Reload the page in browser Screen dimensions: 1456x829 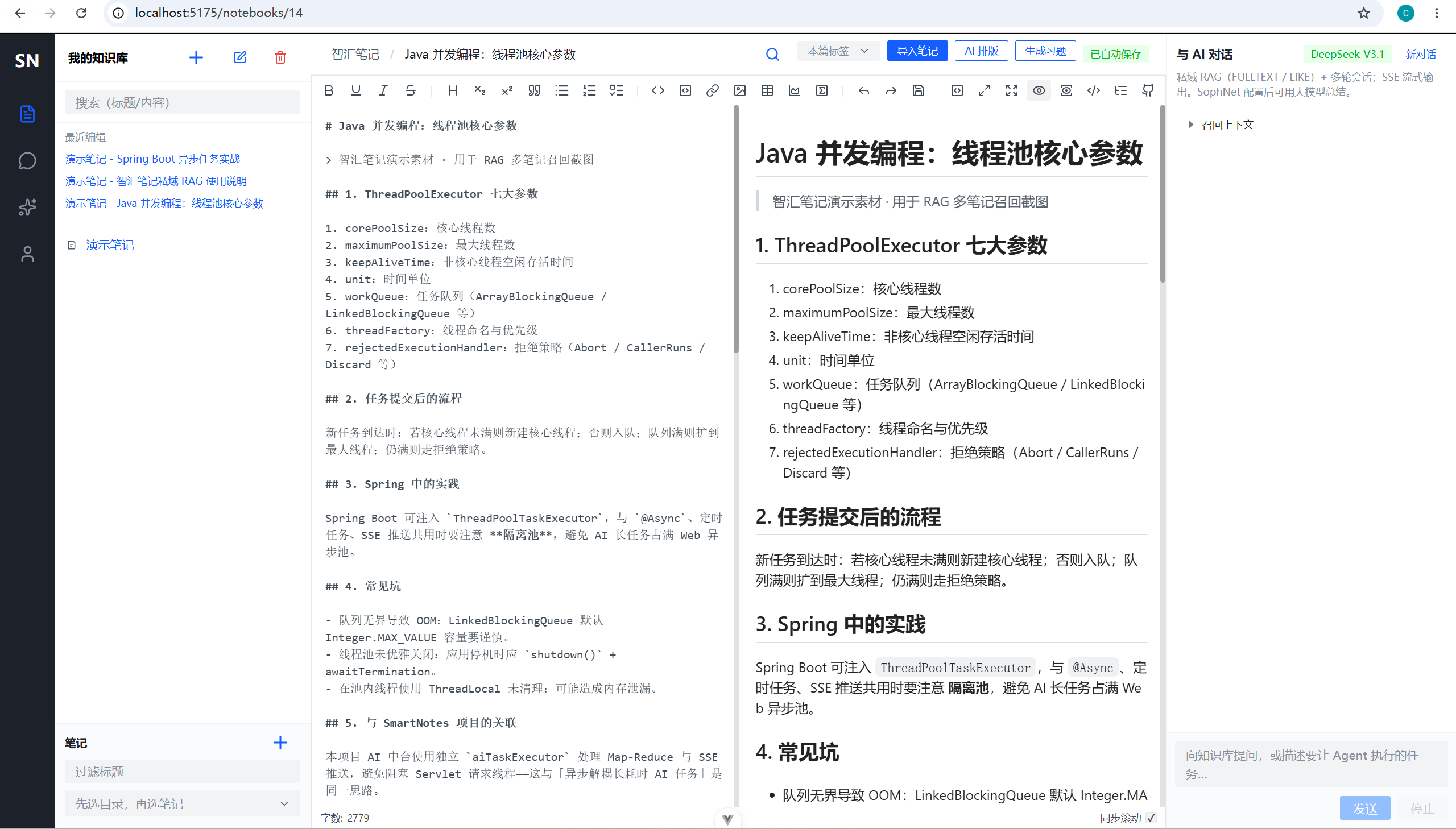81,13
